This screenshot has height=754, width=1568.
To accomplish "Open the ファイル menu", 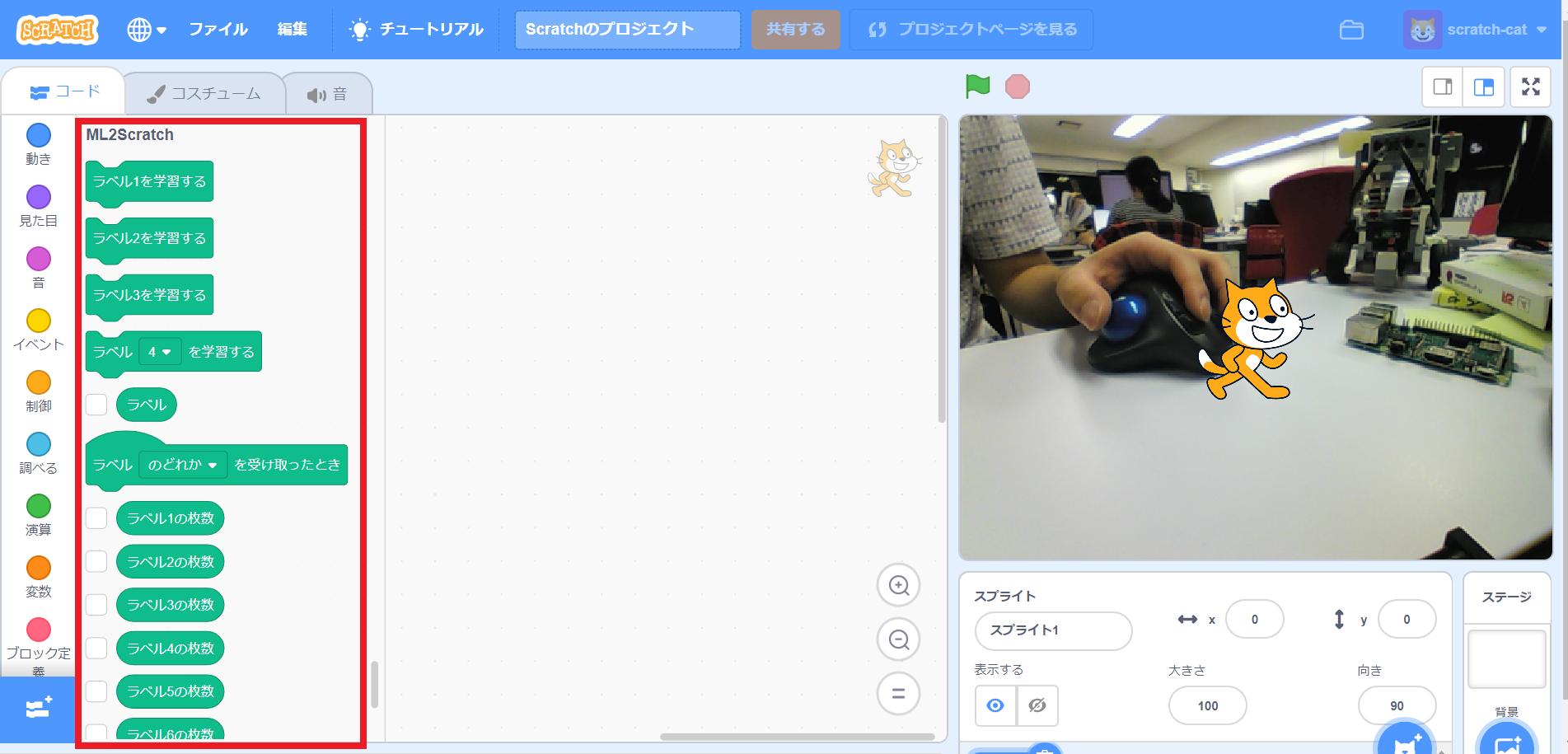I will click(217, 27).
